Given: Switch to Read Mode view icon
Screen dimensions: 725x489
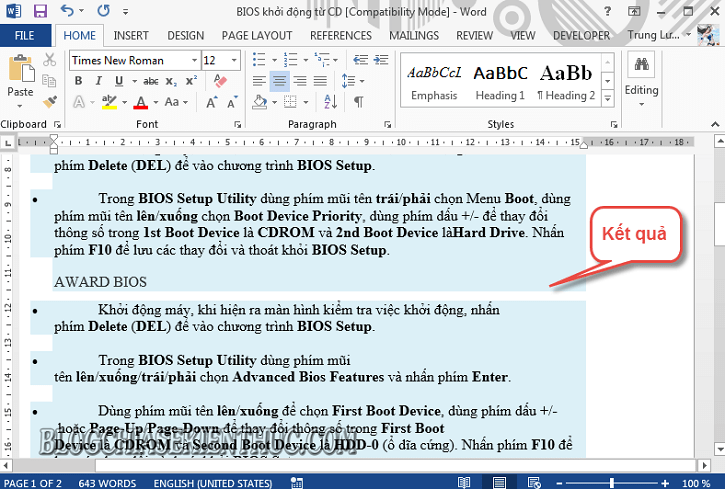Looking at the screenshot, I should (x=464, y=483).
